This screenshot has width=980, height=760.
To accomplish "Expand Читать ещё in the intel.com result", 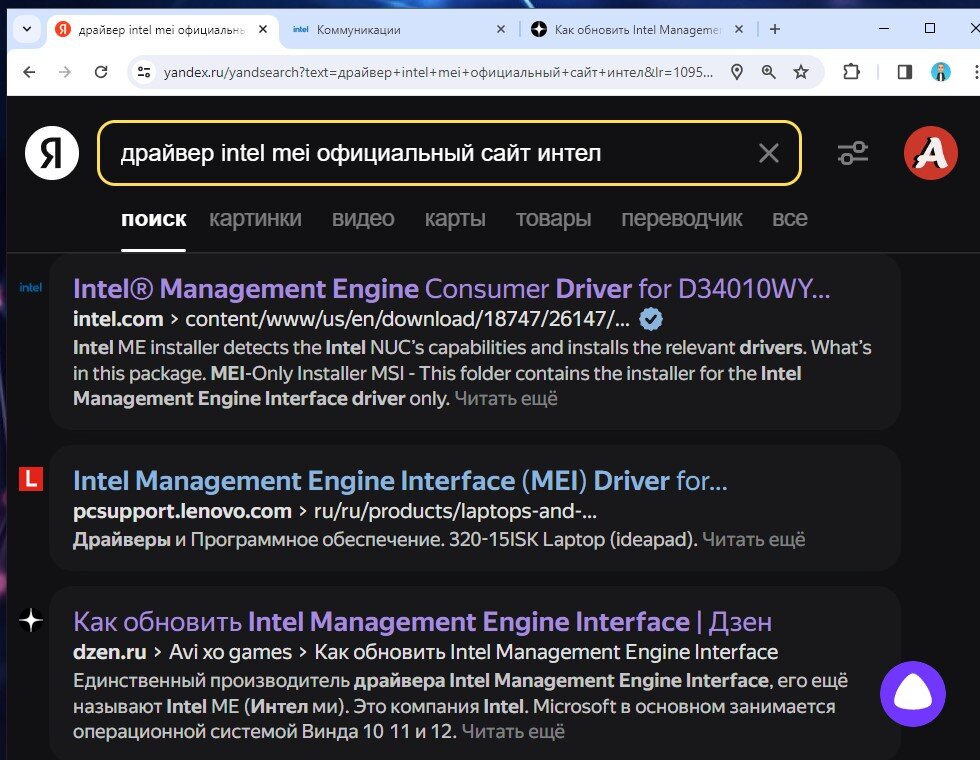I will (506, 399).
